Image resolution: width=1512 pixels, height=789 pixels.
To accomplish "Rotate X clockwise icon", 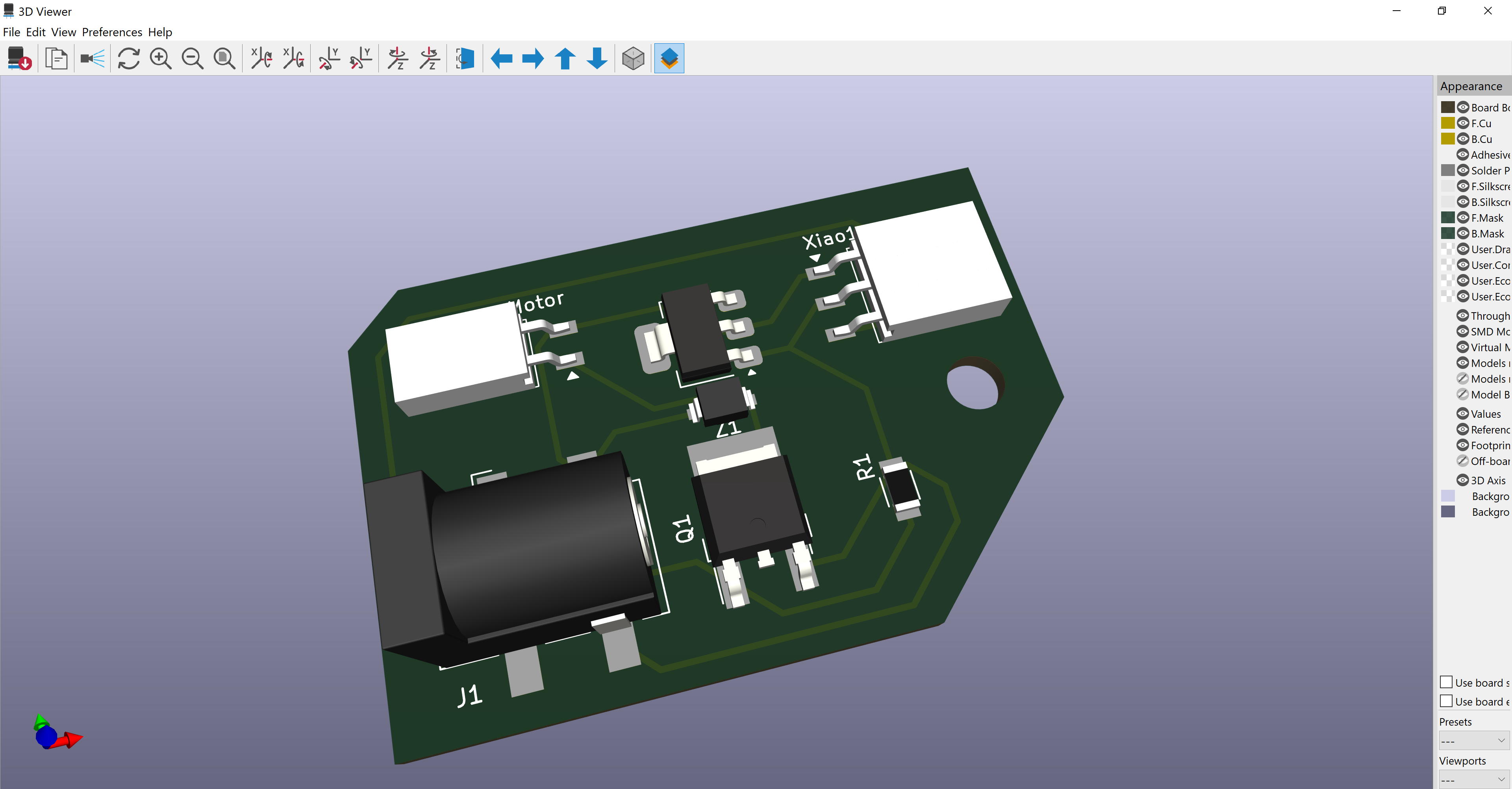I will coord(261,58).
